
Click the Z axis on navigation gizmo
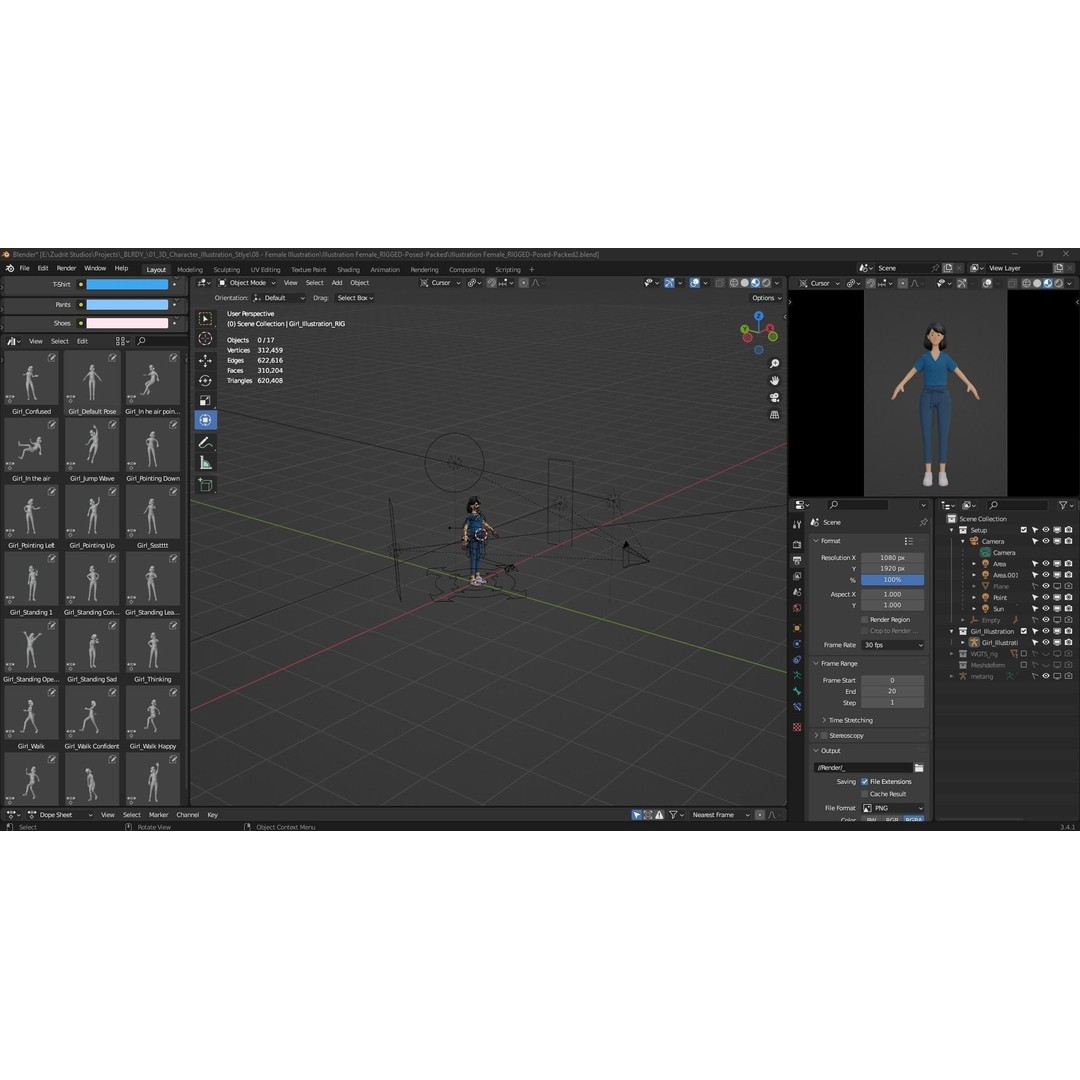click(758, 315)
